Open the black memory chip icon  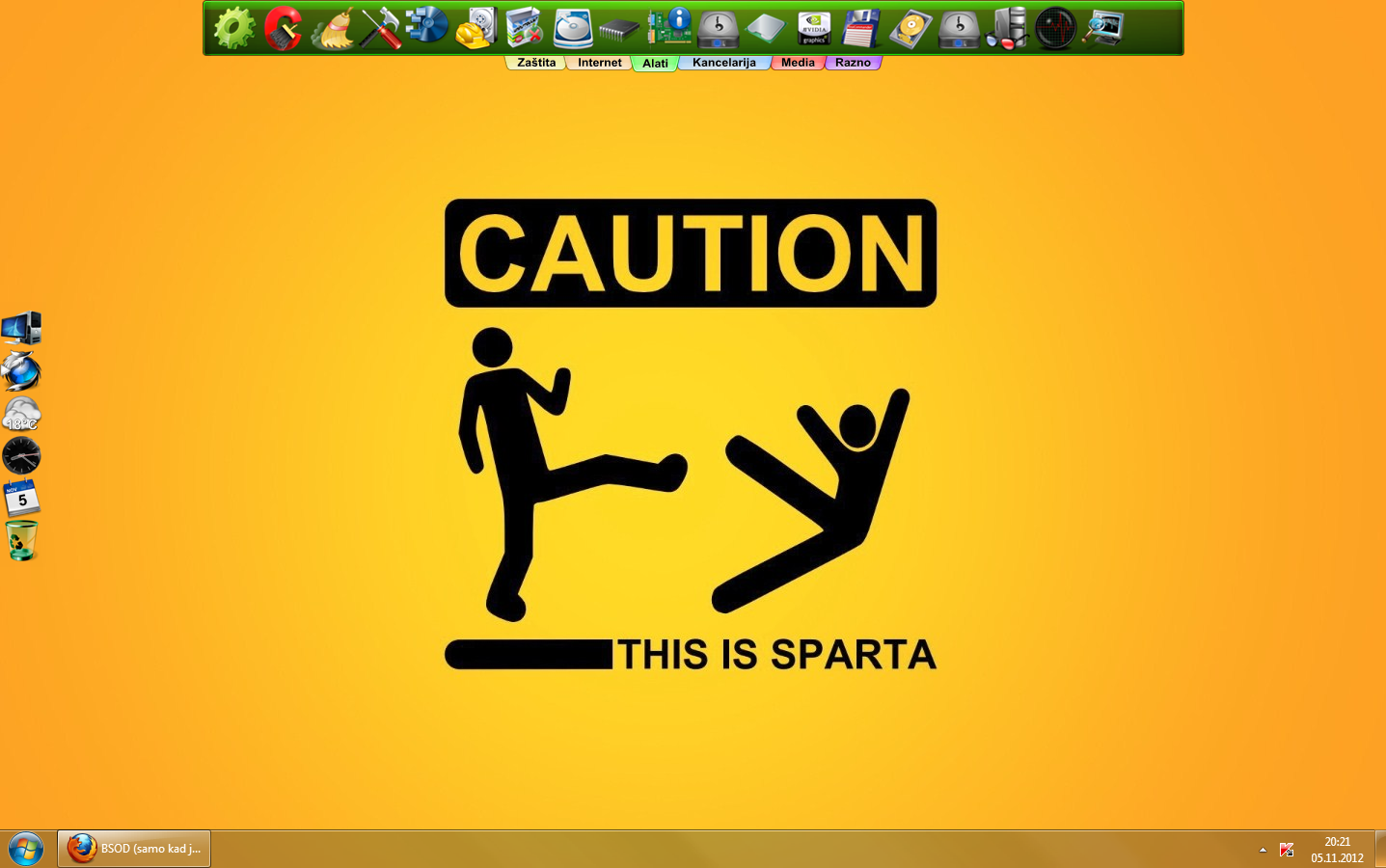pyautogui.click(x=620, y=30)
